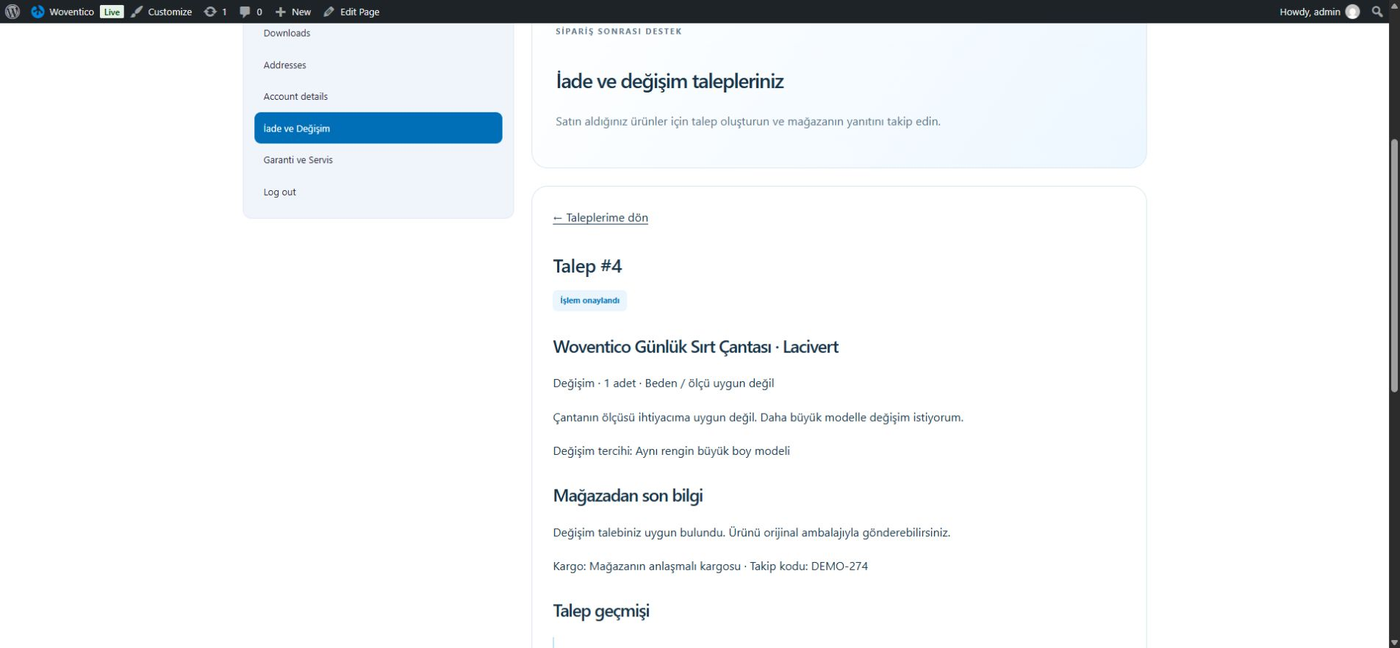
Task: Select the İade ve Değişim tab
Action: point(378,128)
